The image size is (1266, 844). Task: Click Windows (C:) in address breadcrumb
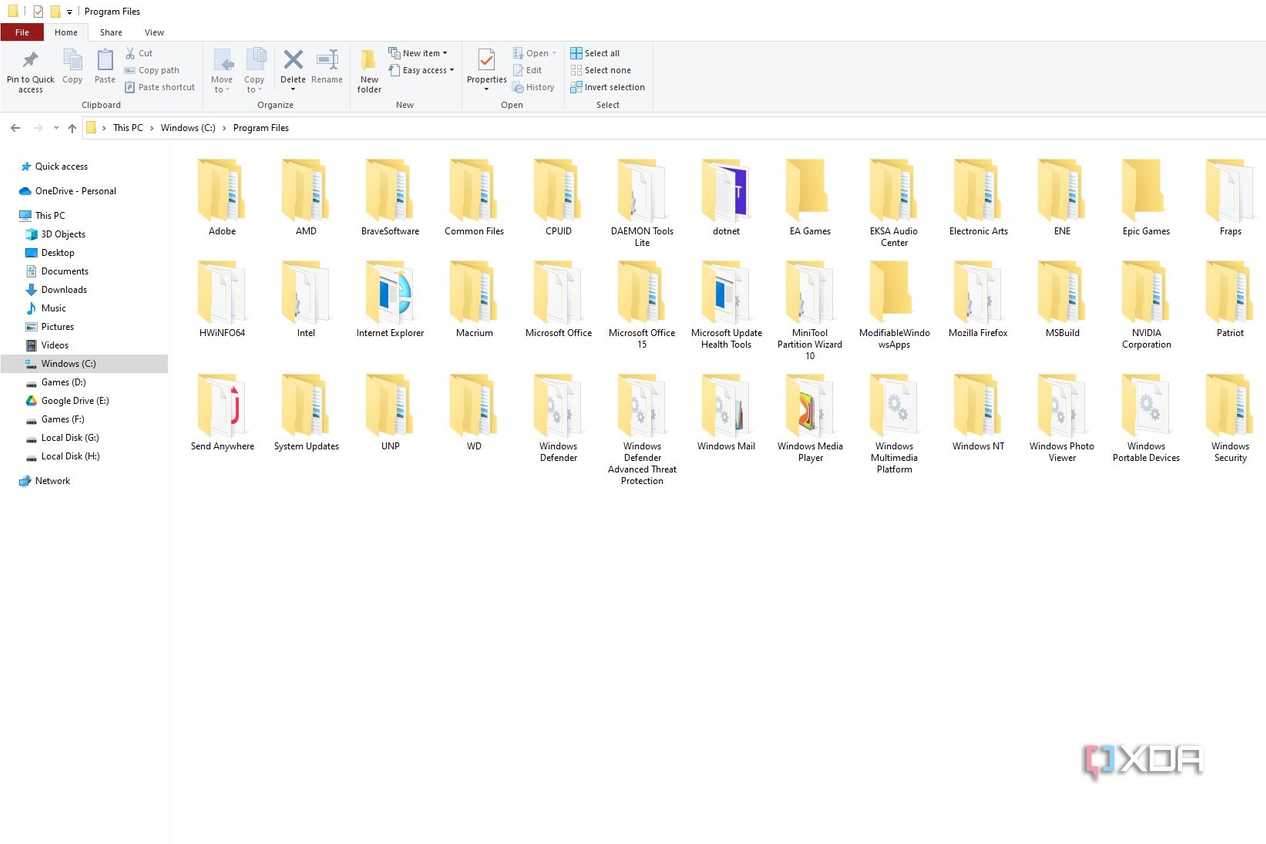[188, 128]
